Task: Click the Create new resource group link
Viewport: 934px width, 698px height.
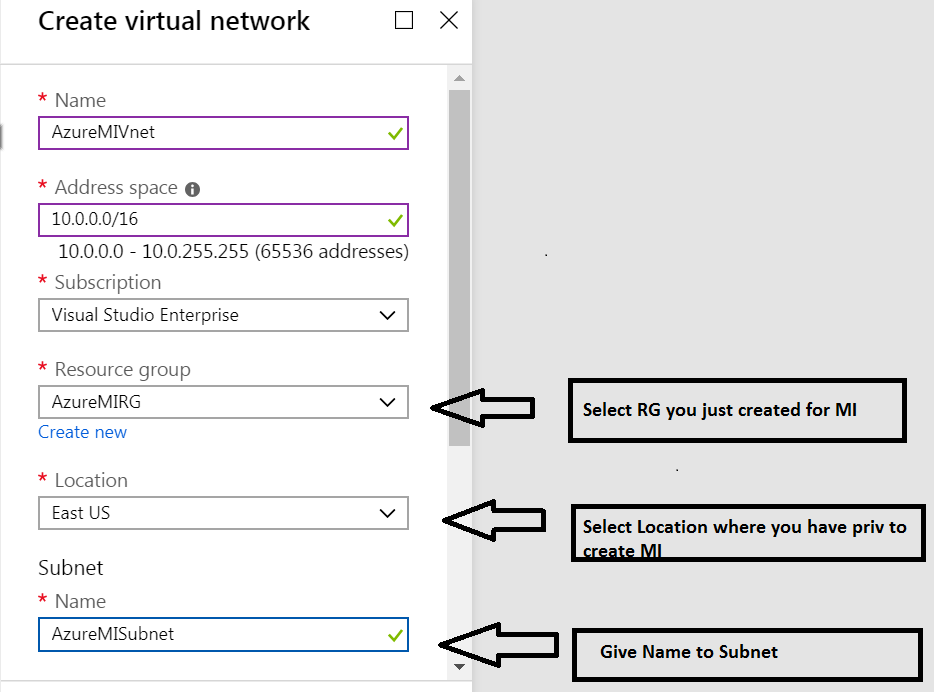Action: coord(82,432)
